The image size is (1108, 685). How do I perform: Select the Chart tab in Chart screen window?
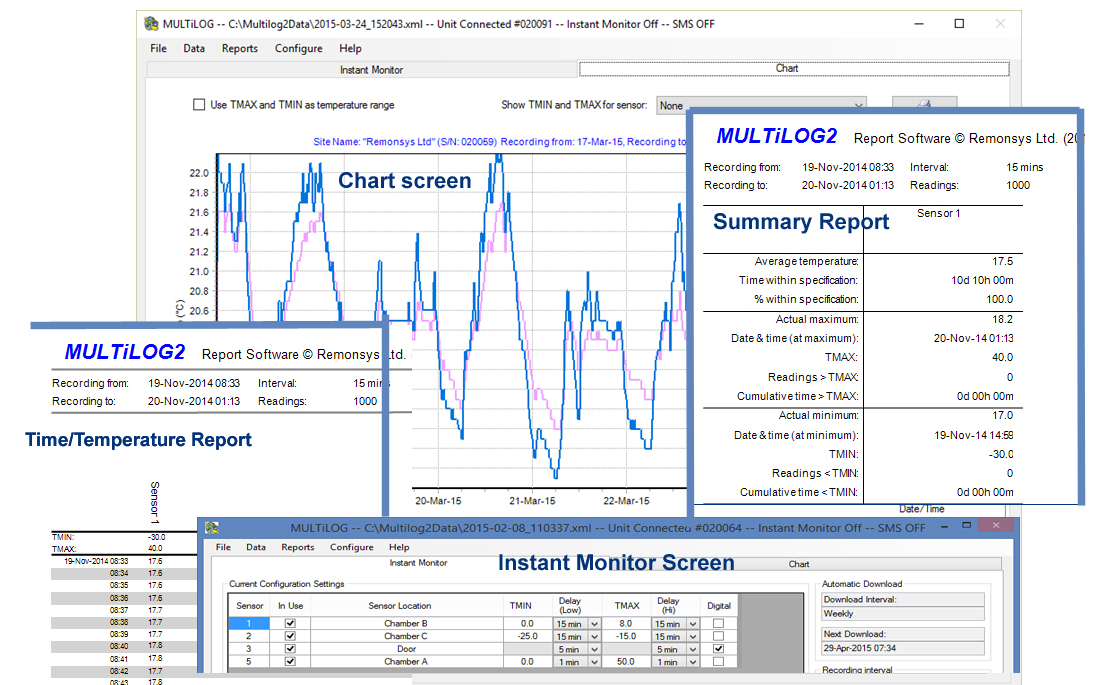pos(794,69)
